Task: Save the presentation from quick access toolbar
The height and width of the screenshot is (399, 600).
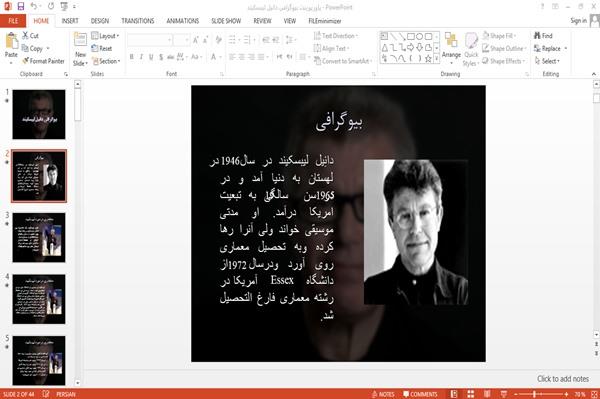Action: point(21,6)
